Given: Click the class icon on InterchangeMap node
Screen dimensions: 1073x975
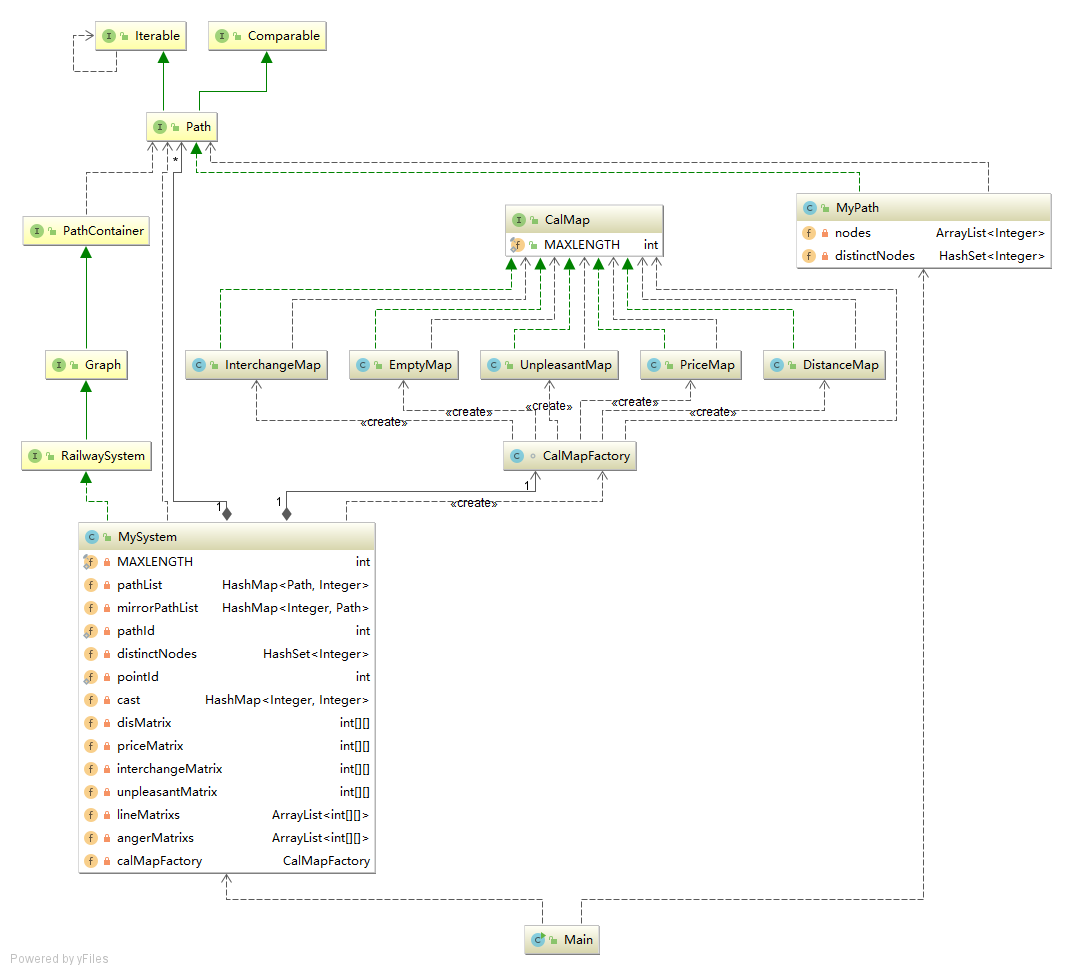Looking at the screenshot, I should (198, 365).
